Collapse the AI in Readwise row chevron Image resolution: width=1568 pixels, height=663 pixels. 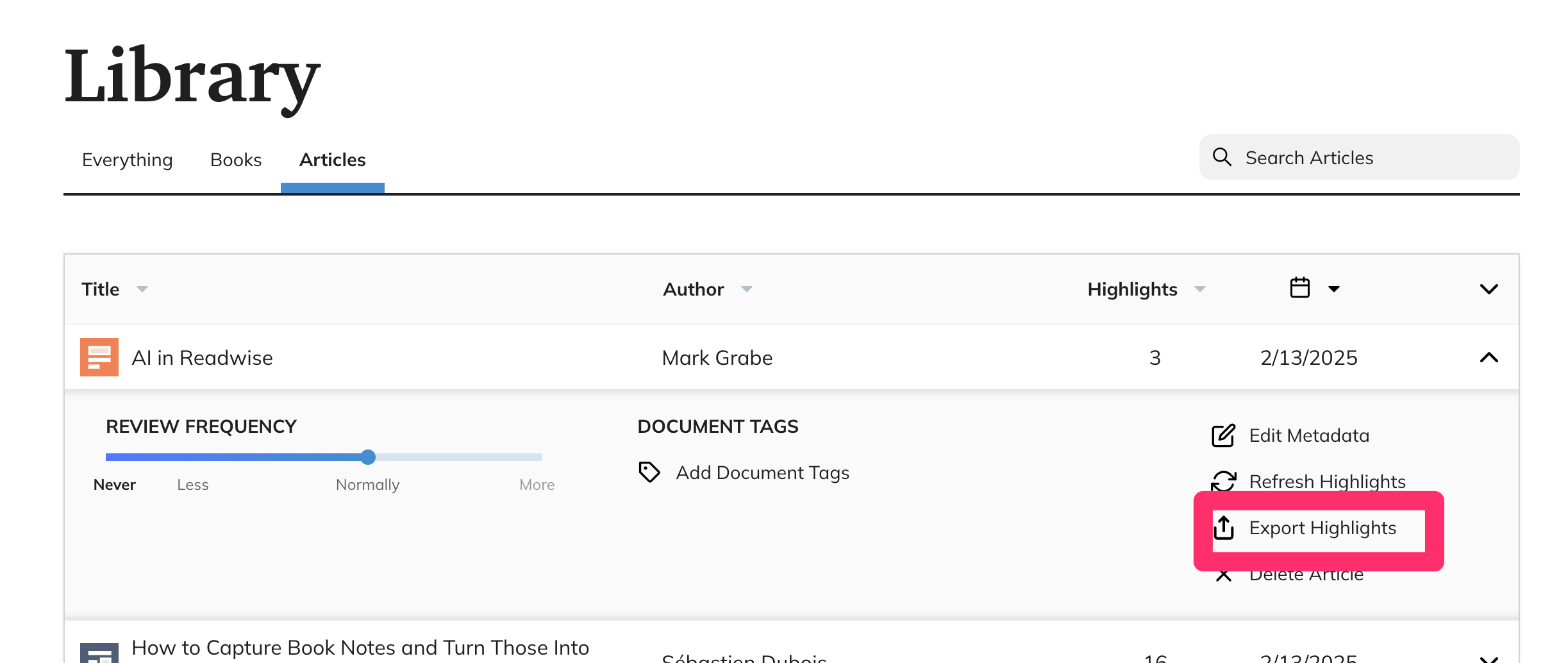(x=1489, y=357)
